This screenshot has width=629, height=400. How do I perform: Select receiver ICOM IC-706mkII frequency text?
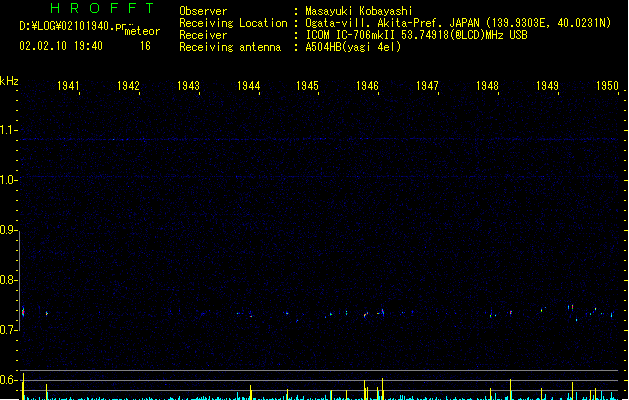[x=416, y=35]
